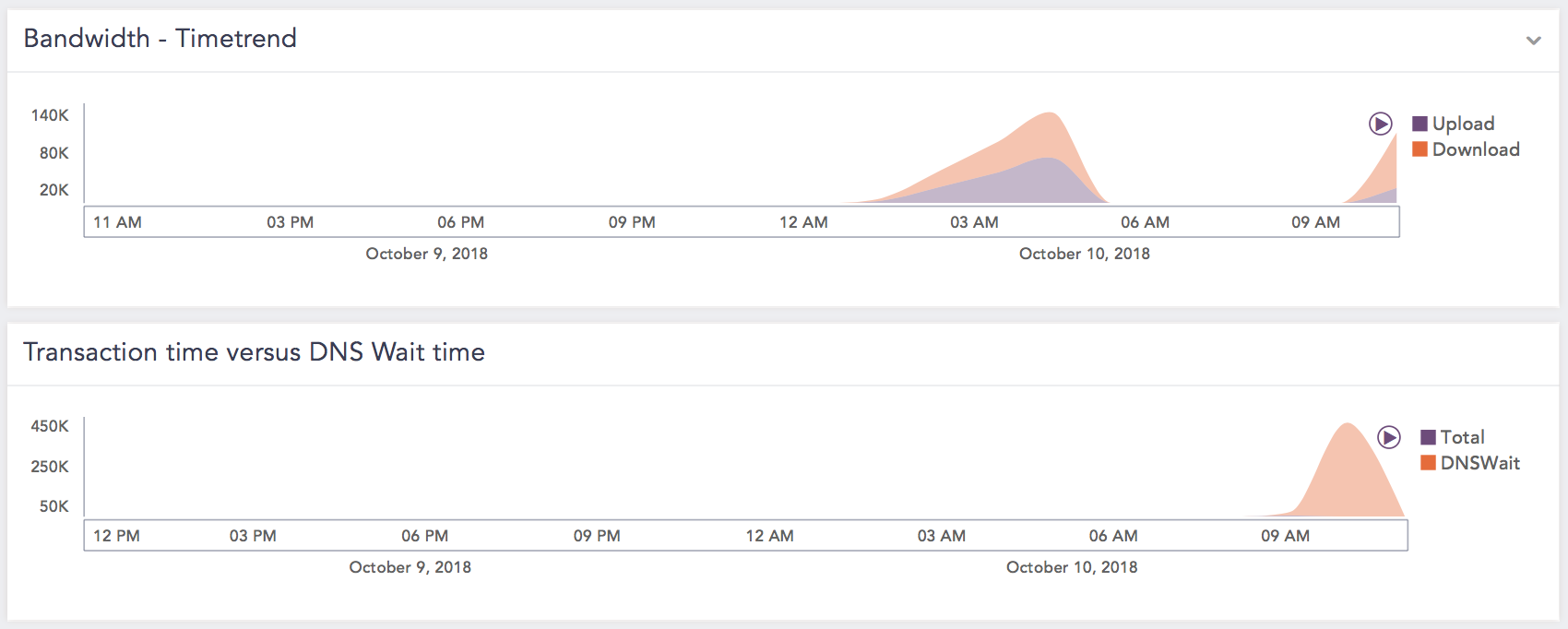This screenshot has height=629, width=1568.
Task: Click the 11 AM tick on Bandwidth timeline
Action: coord(117,222)
